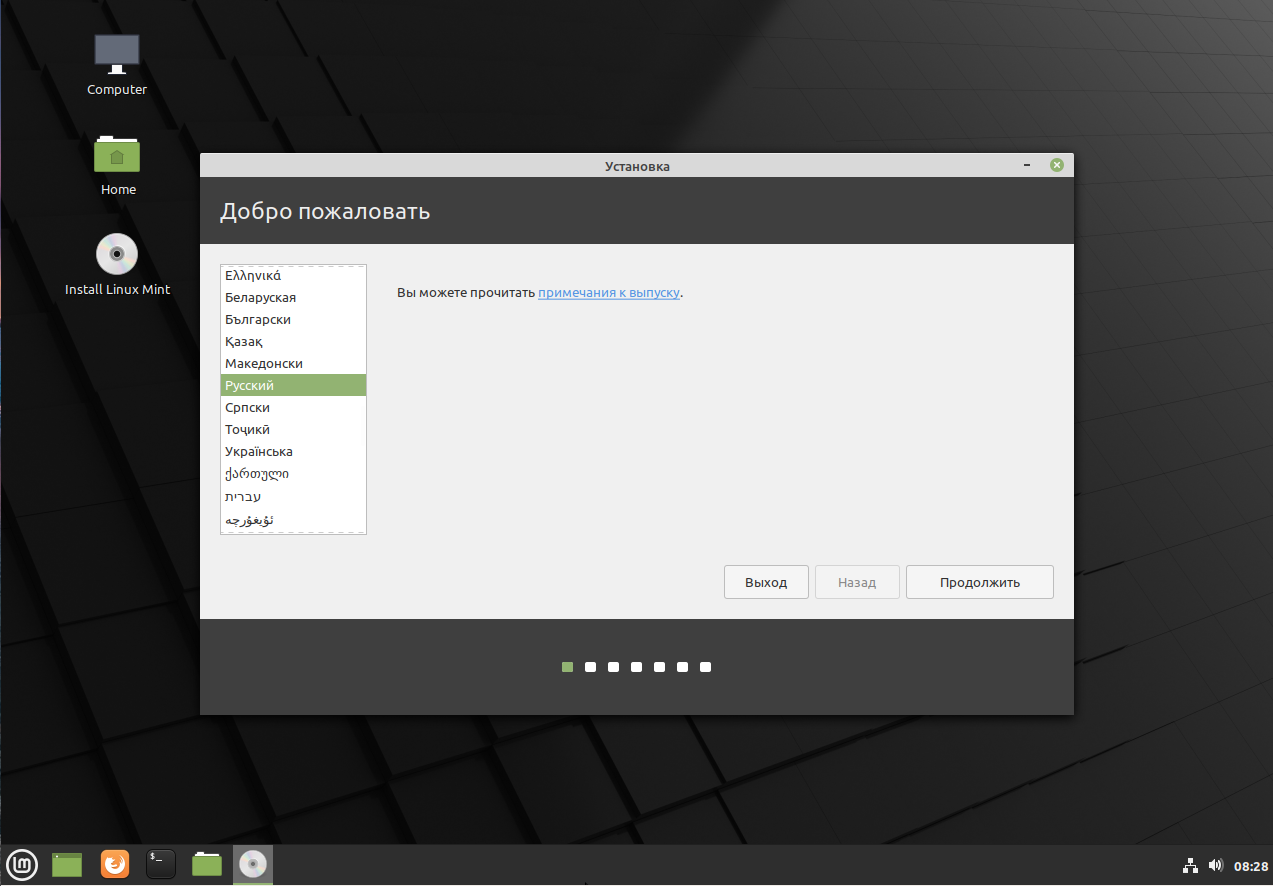The width and height of the screenshot is (1273, 886).
Task: Click the volume speaker tray icon
Action: pos(1215,865)
